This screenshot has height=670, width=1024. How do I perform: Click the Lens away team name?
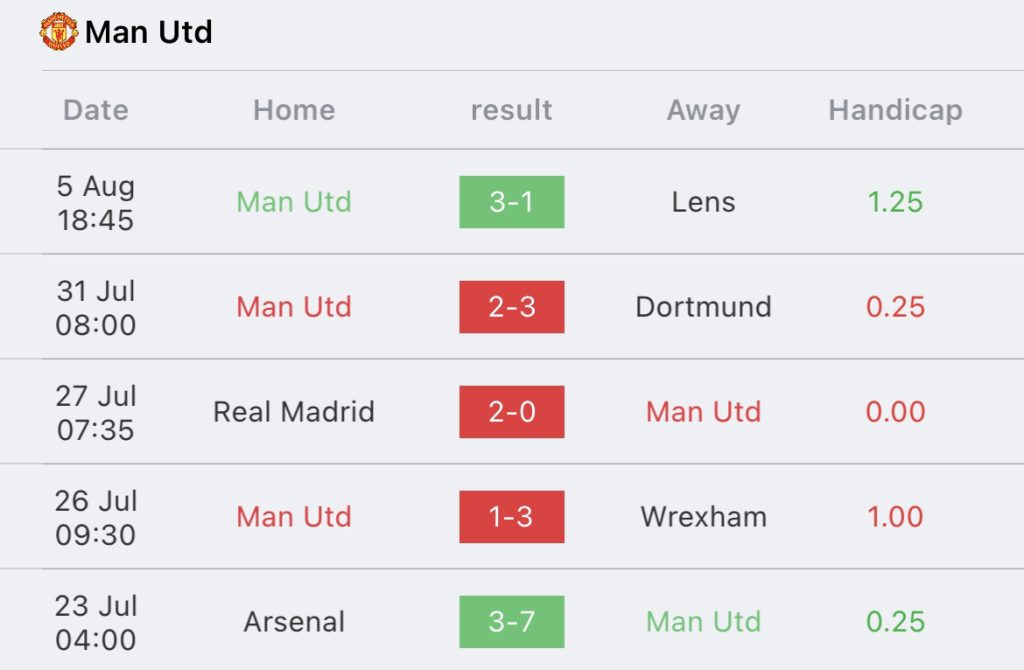[703, 202]
